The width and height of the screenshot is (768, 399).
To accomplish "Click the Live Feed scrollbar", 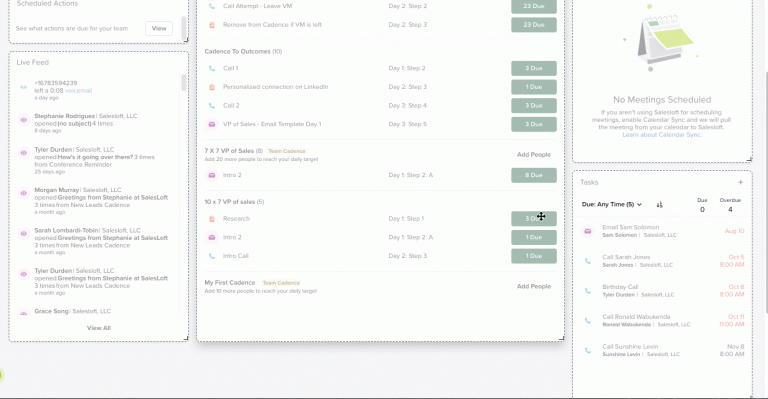I will click(184, 83).
